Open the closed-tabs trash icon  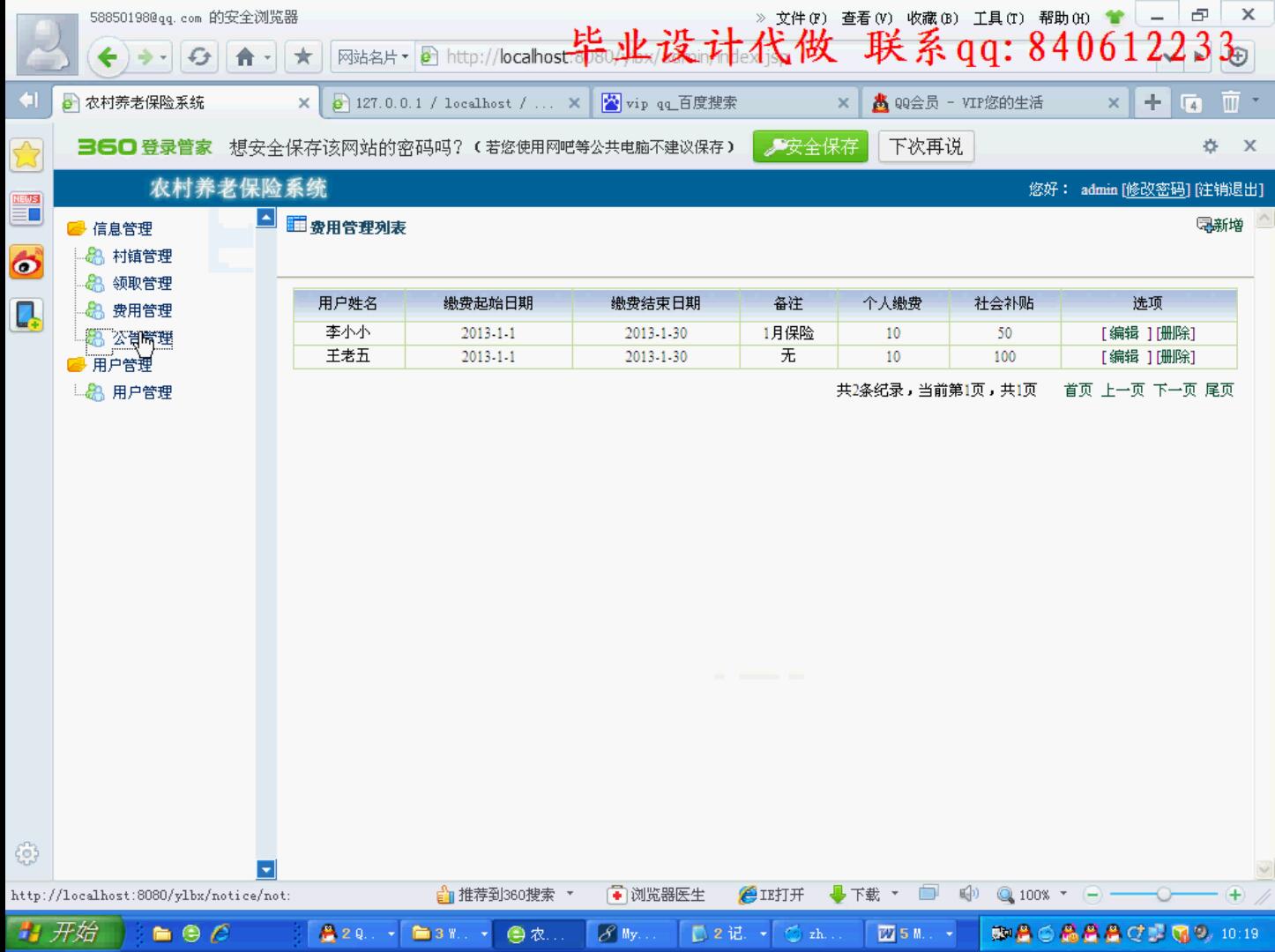coord(1230,102)
